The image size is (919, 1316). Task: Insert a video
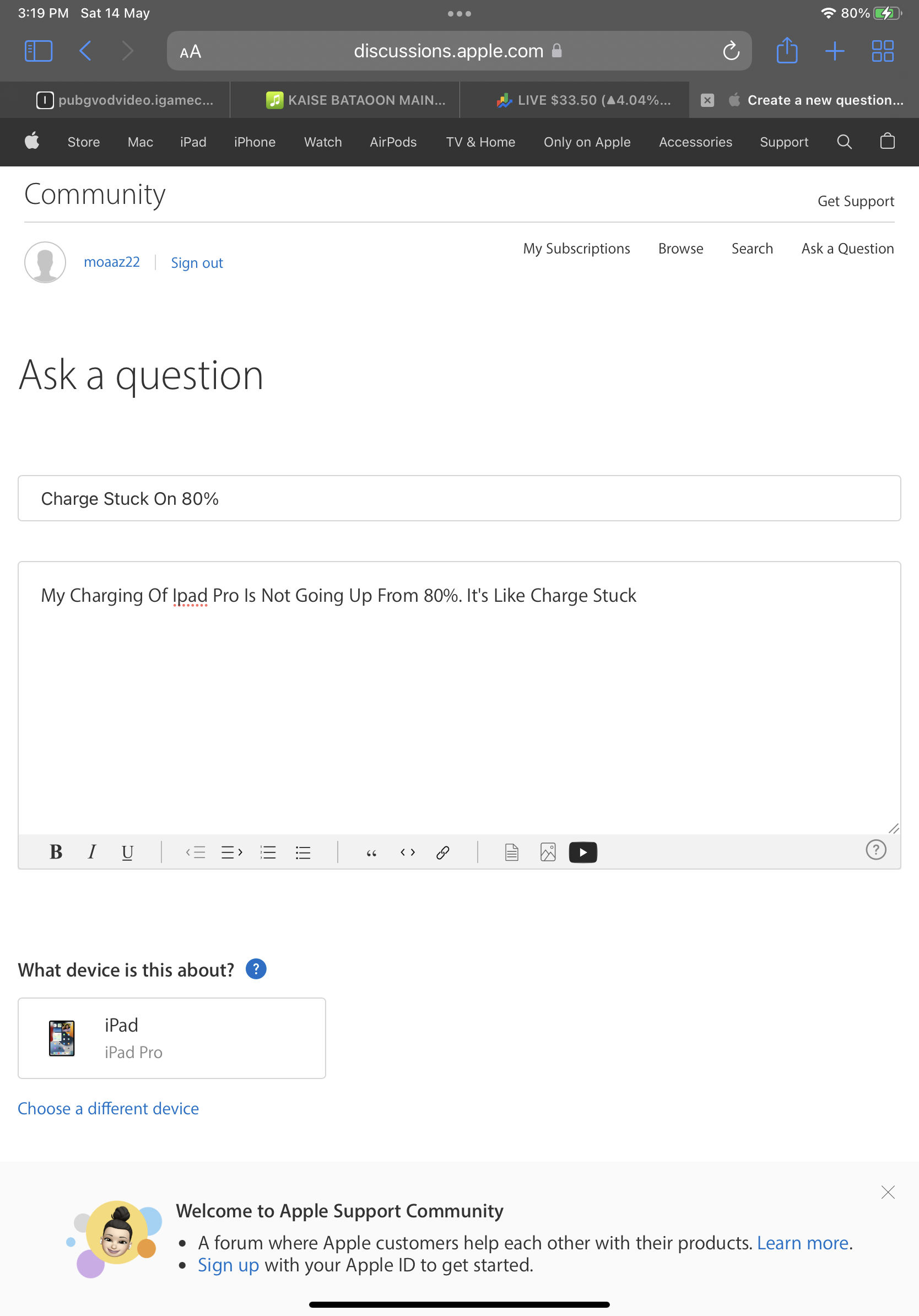pyautogui.click(x=583, y=853)
